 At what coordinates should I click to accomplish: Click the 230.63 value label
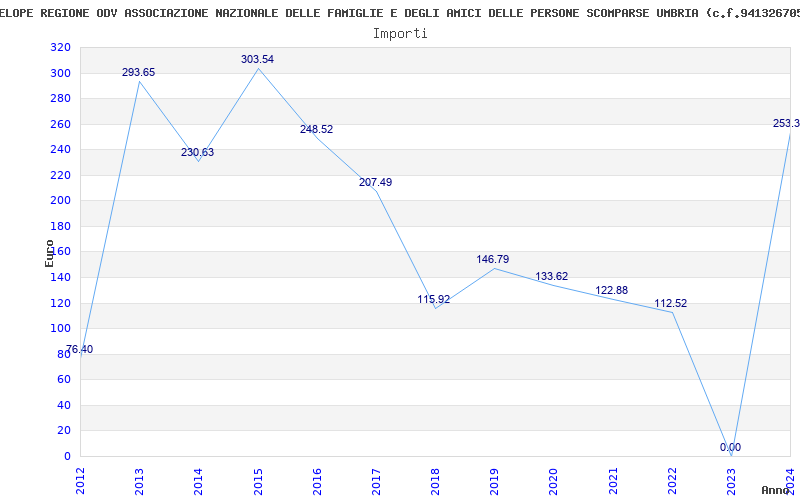pyautogui.click(x=197, y=153)
